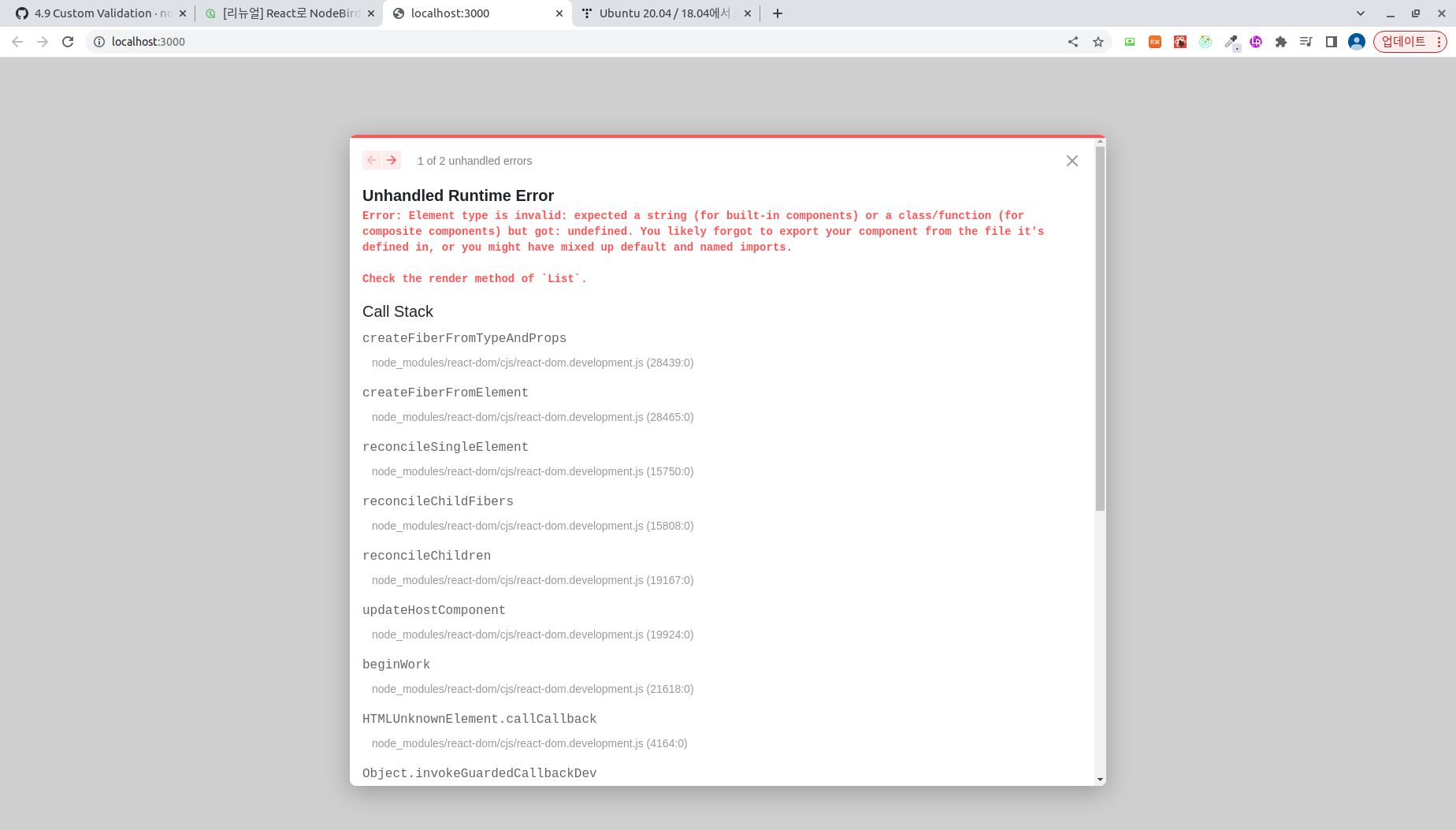
Task: Click the scrollbar down arrow in dialog
Action: click(1100, 780)
